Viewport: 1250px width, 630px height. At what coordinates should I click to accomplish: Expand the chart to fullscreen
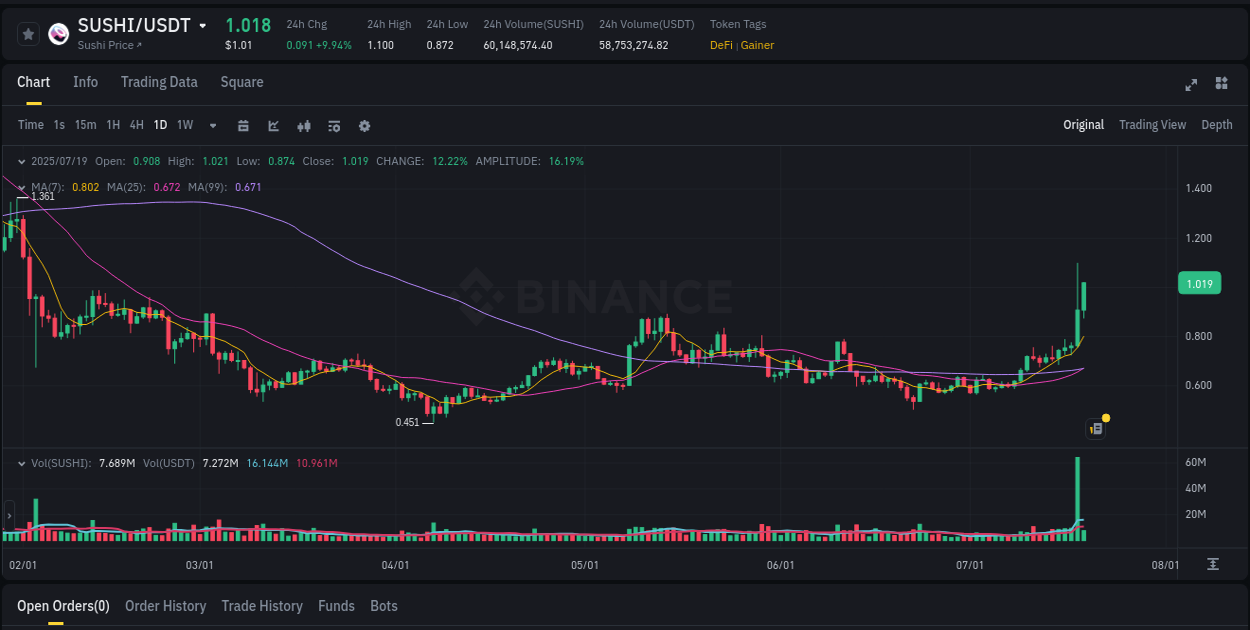click(x=1190, y=85)
